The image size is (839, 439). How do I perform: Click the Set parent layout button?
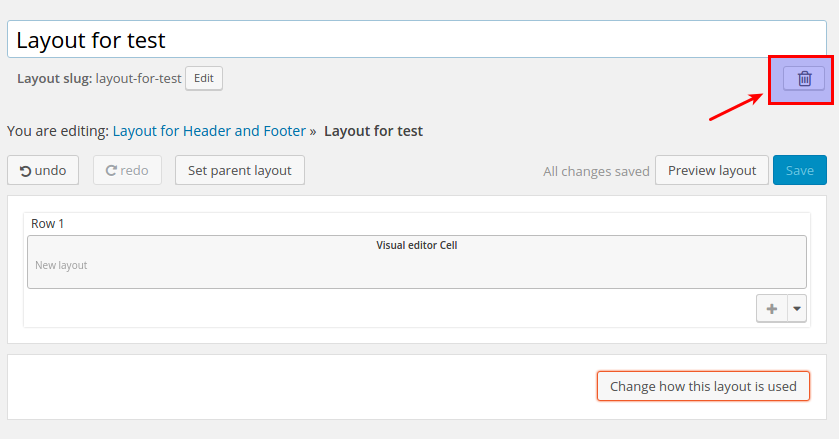240,170
